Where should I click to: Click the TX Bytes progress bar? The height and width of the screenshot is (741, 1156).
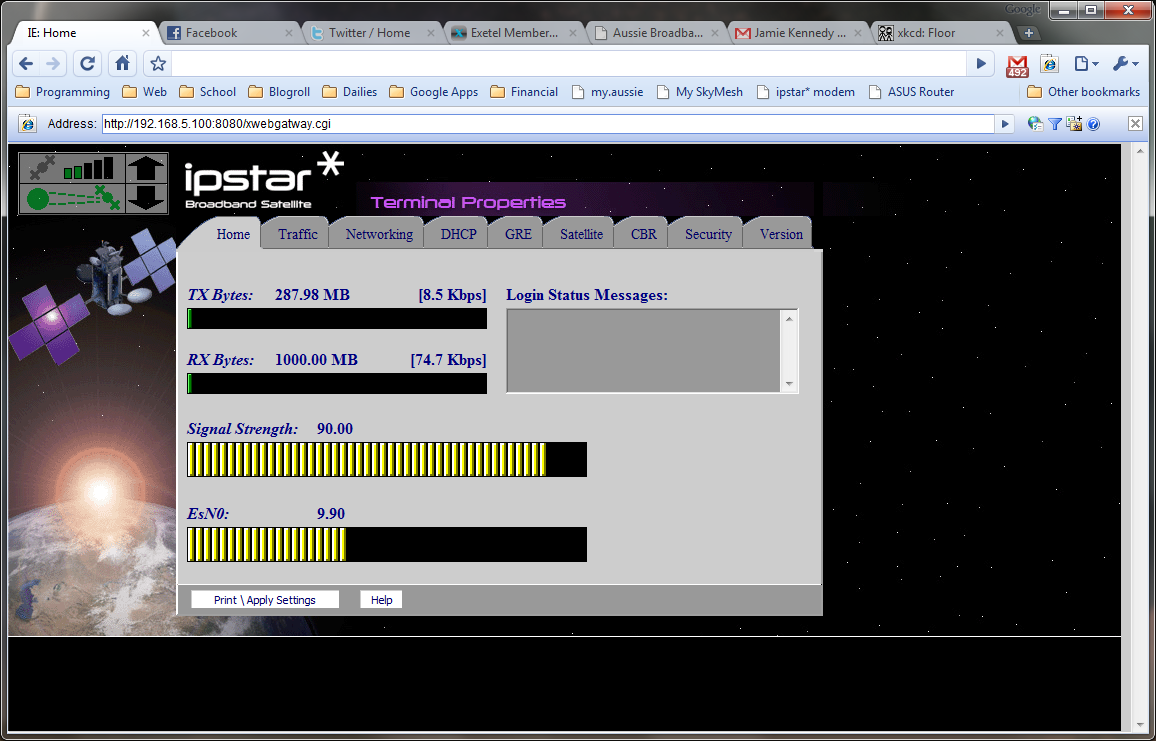point(337,319)
